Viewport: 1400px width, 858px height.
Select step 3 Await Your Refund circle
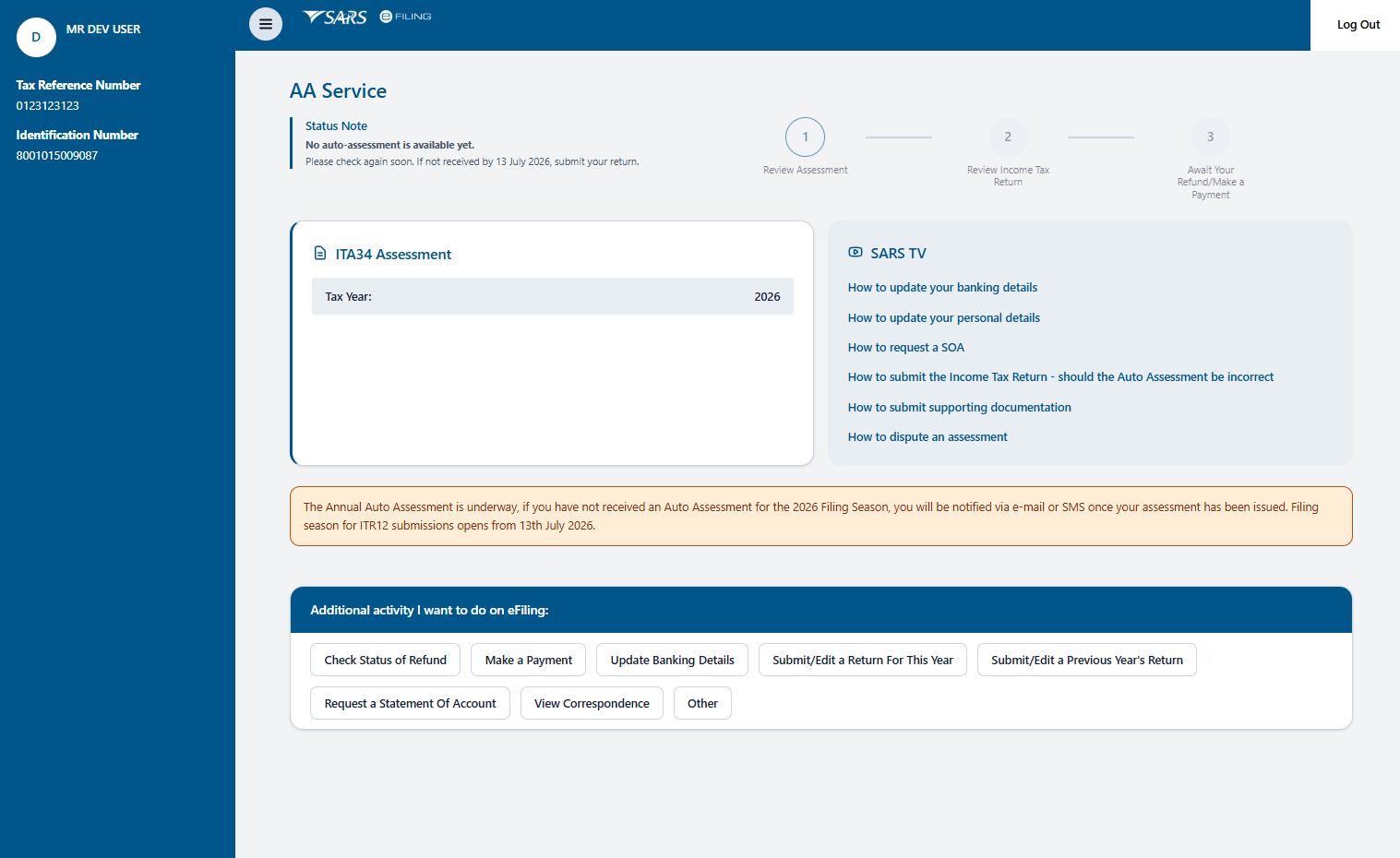pyautogui.click(x=1210, y=137)
